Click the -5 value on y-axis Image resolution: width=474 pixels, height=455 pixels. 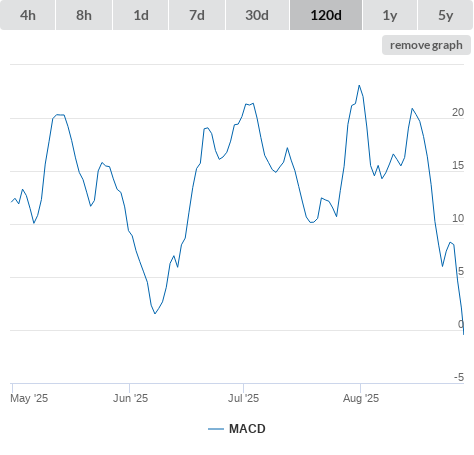(459, 377)
